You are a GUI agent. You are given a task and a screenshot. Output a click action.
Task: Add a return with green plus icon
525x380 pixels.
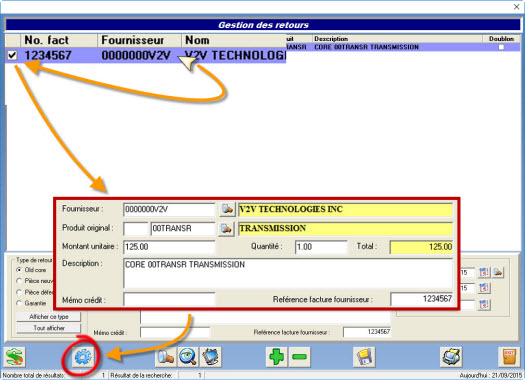click(x=277, y=357)
